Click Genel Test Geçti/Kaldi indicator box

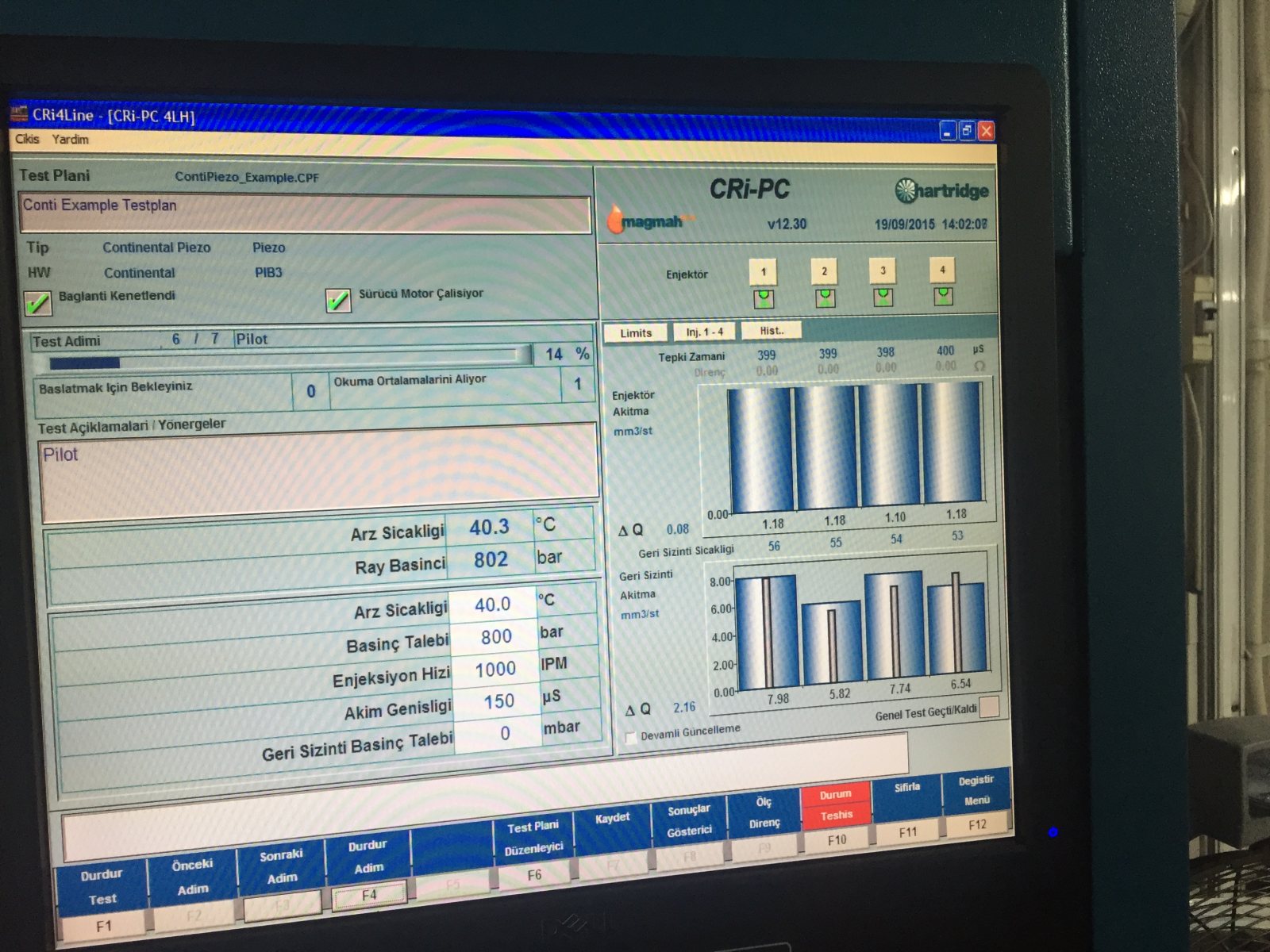tap(990, 706)
